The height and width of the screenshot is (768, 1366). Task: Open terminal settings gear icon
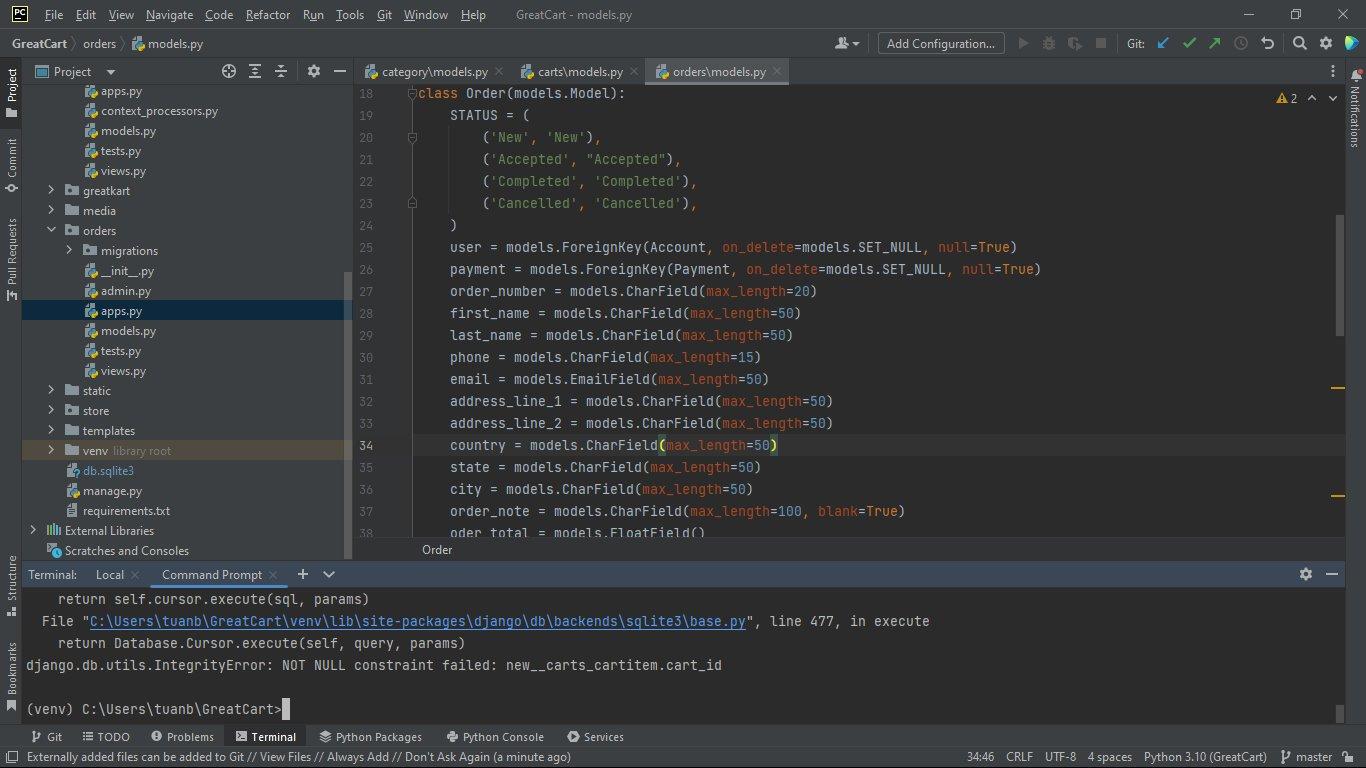pos(1305,574)
